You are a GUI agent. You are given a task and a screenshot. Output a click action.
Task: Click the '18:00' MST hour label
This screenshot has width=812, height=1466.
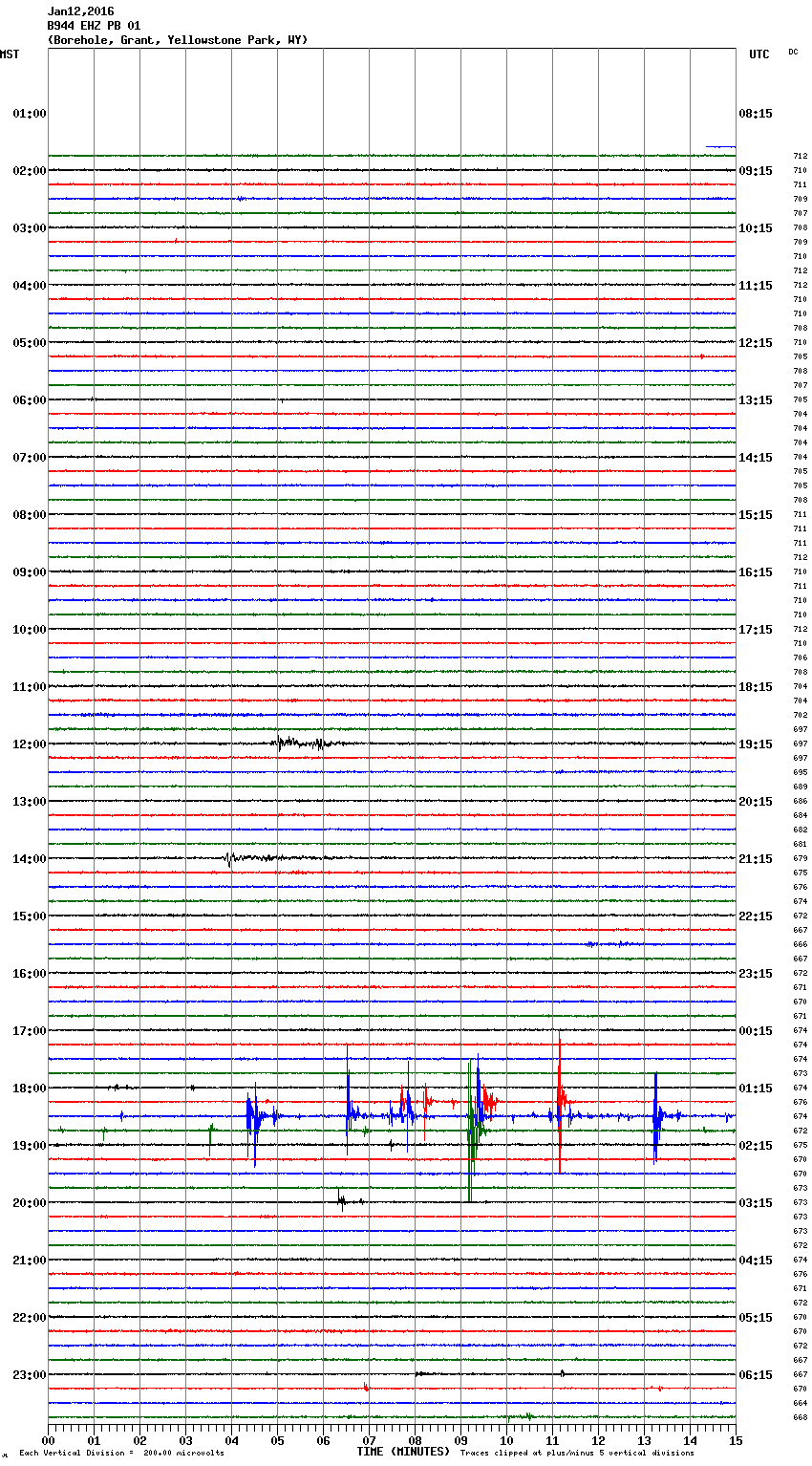(x=30, y=1089)
